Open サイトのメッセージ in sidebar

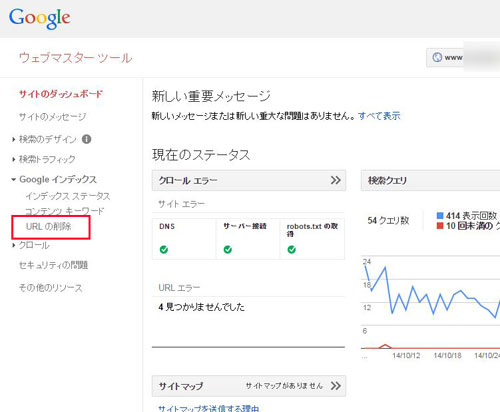[53, 117]
